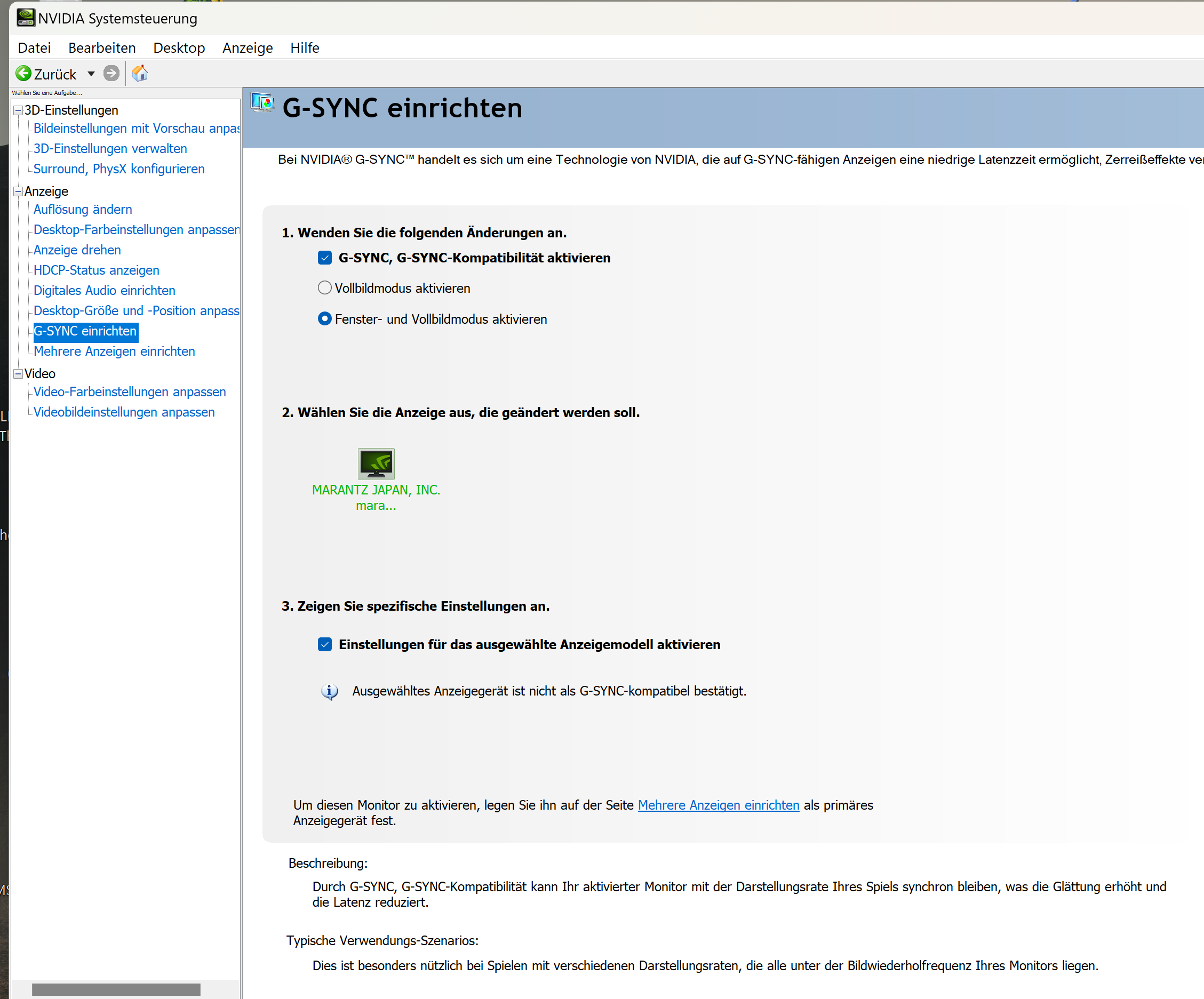Click the sidebar horizontal scrollbar thumb
The width and height of the screenshot is (1204, 999).
coord(116,990)
